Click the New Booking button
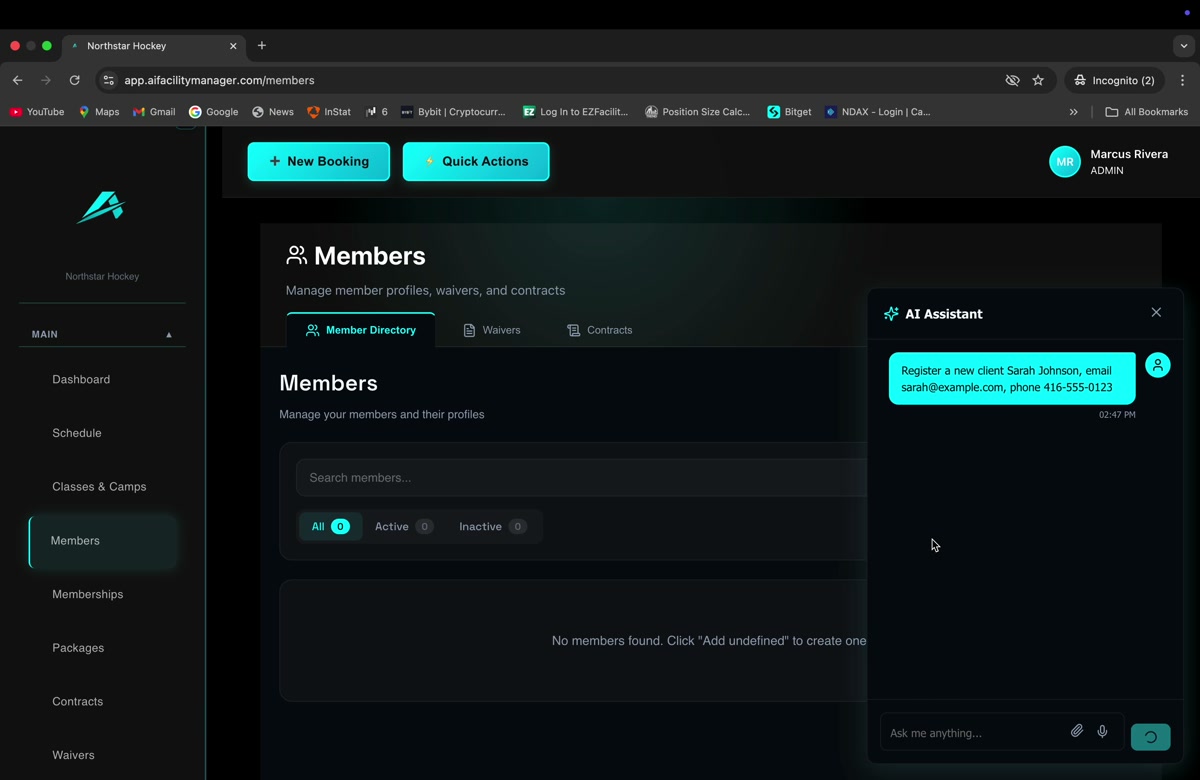The width and height of the screenshot is (1200, 780). point(318,162)
